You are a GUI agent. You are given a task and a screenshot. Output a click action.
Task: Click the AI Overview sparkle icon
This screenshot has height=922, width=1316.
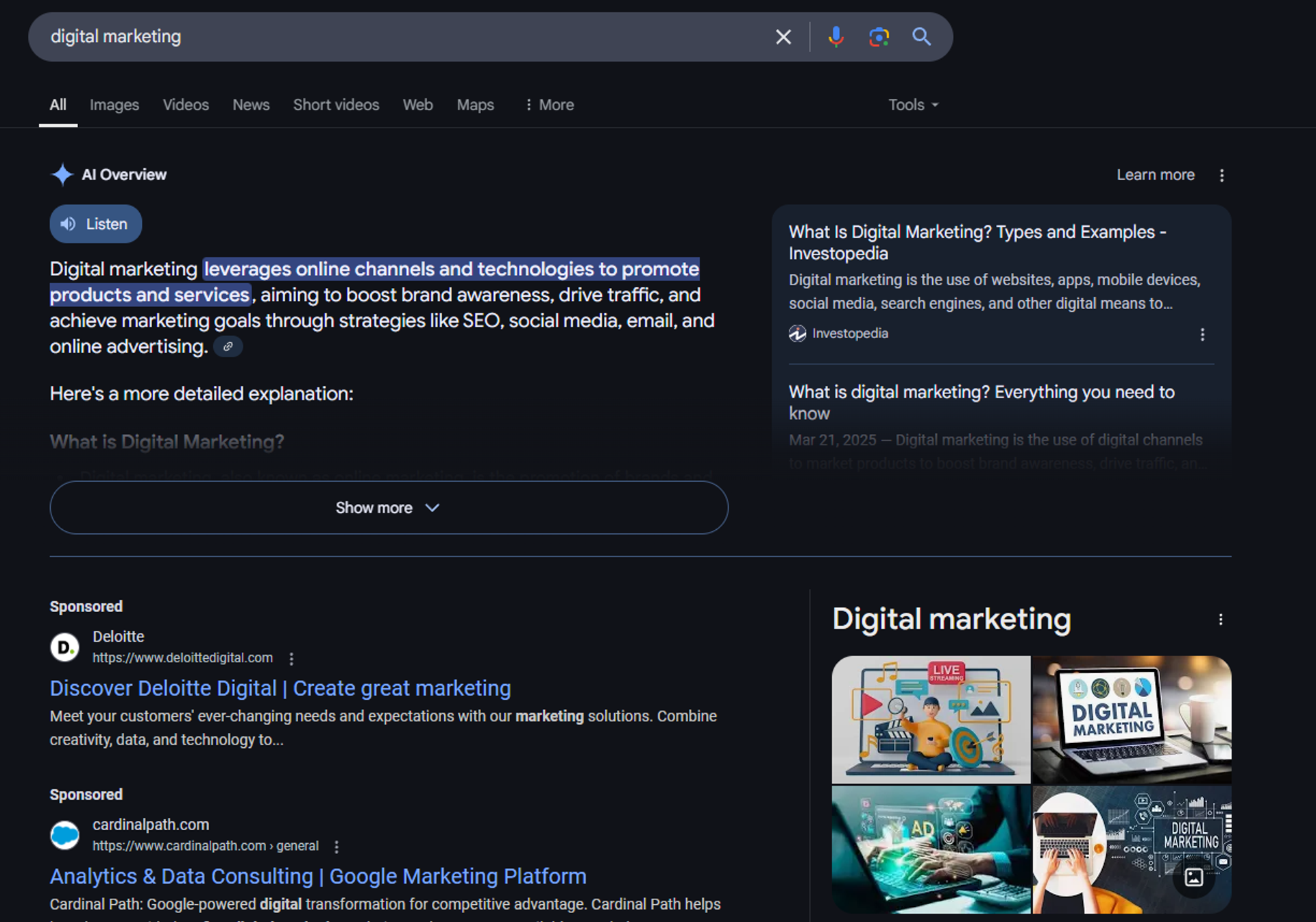point(62,175)
